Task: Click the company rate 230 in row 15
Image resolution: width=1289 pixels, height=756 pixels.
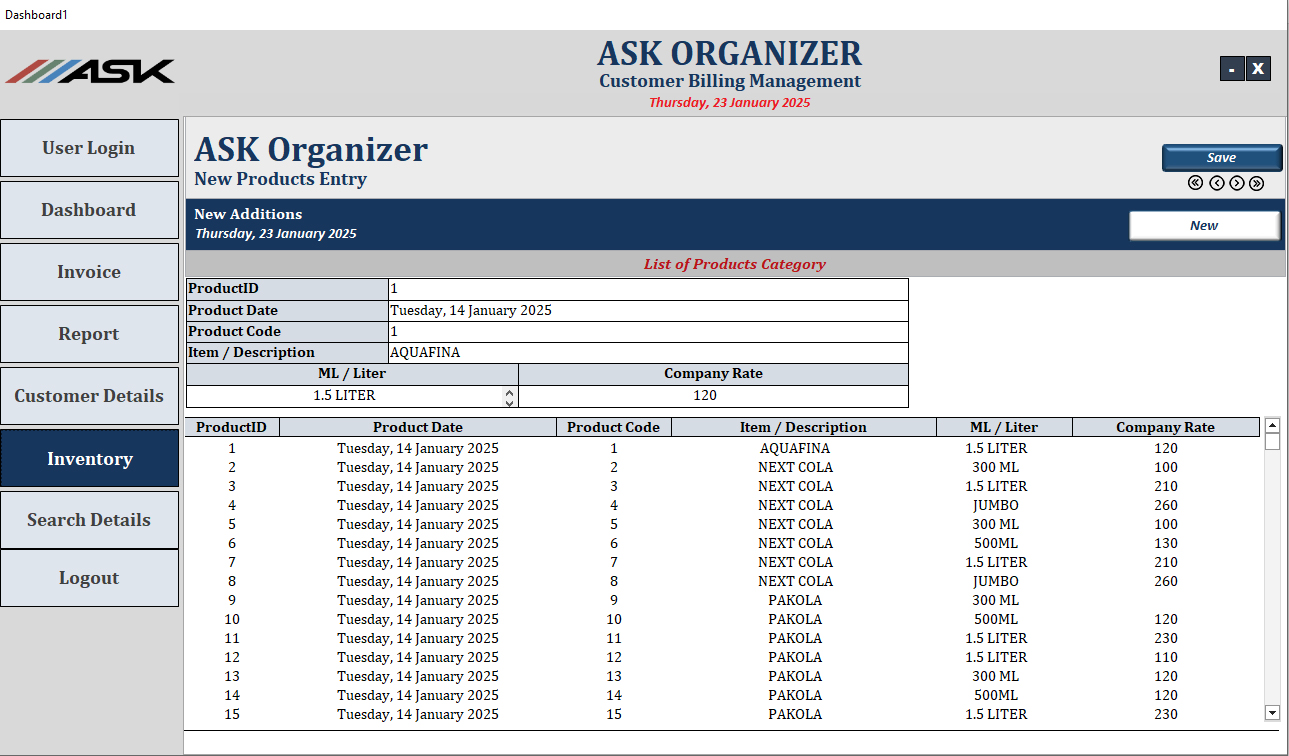Action: coord(1166,715)
